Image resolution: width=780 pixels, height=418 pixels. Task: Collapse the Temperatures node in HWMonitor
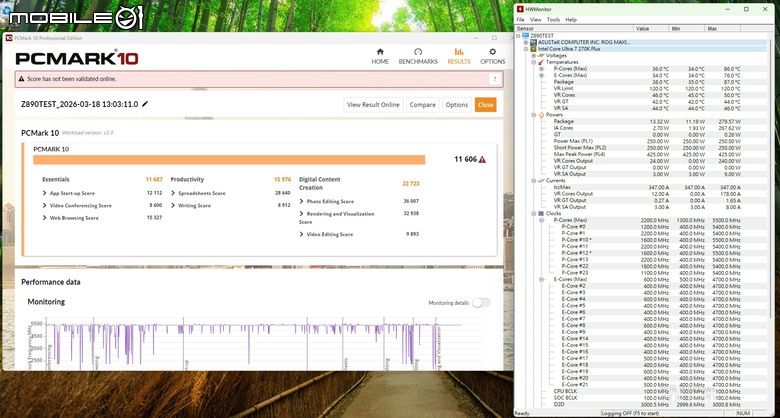tap(534, 62)
